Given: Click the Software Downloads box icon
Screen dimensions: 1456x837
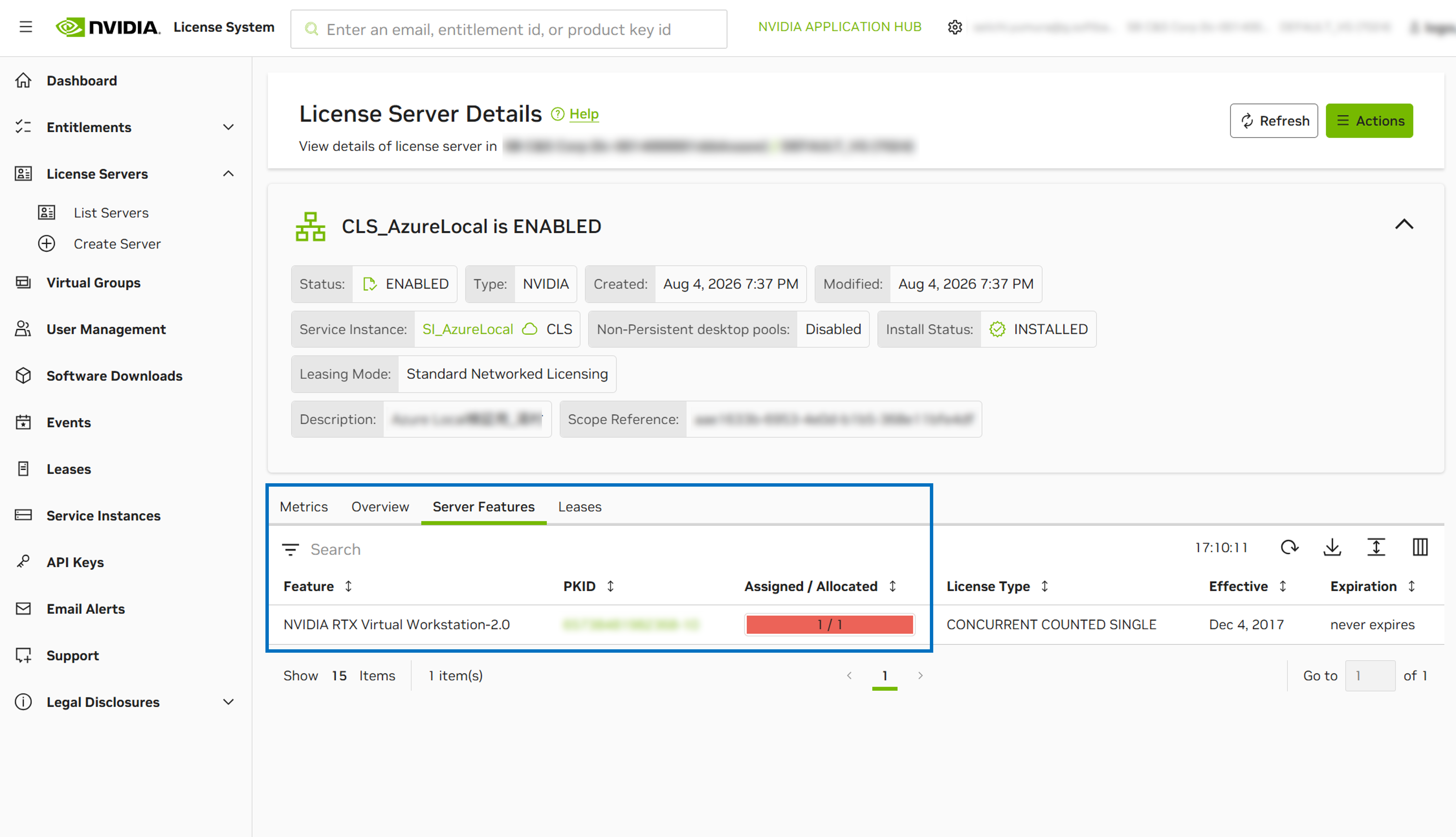Looking at the screenshot, I should (x=24, y=375).
